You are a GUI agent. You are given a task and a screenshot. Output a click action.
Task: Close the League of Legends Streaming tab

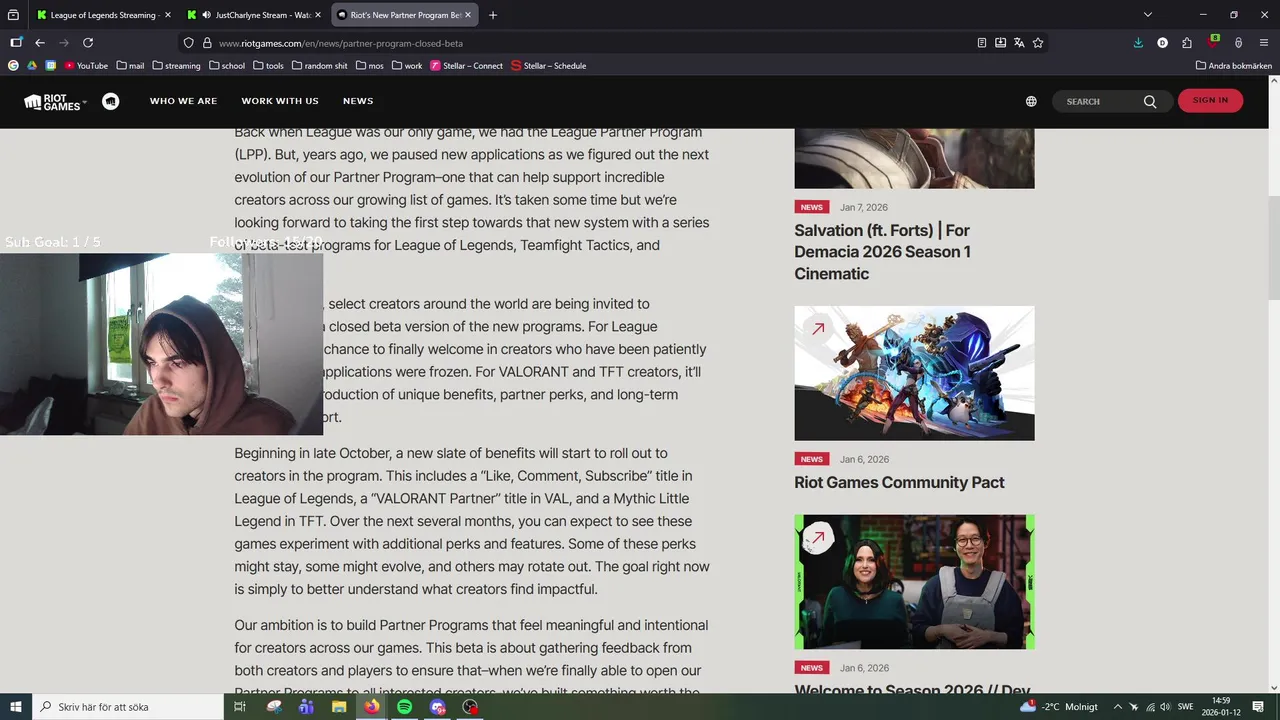(x=167, y=15)
